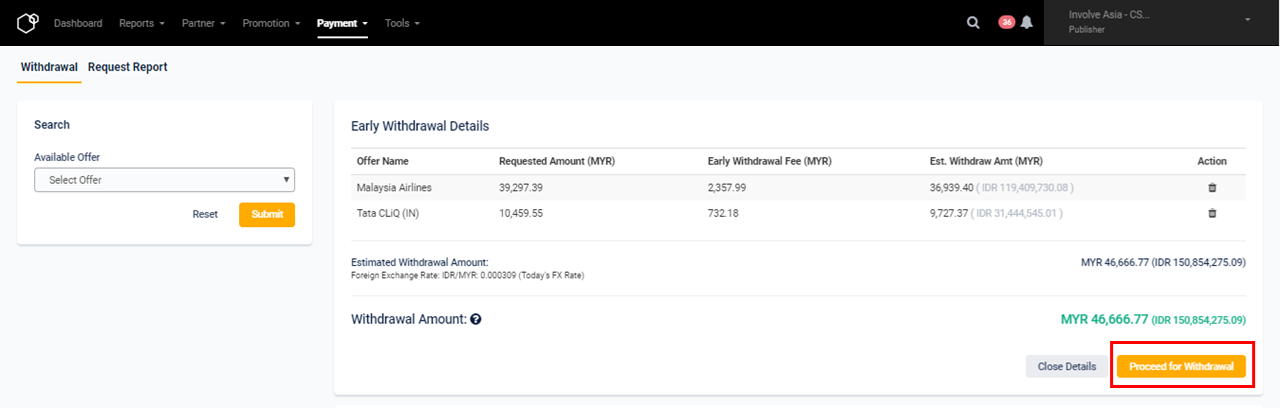Open the Reports menu
The image size is (1280, 408).
point(142,22)
